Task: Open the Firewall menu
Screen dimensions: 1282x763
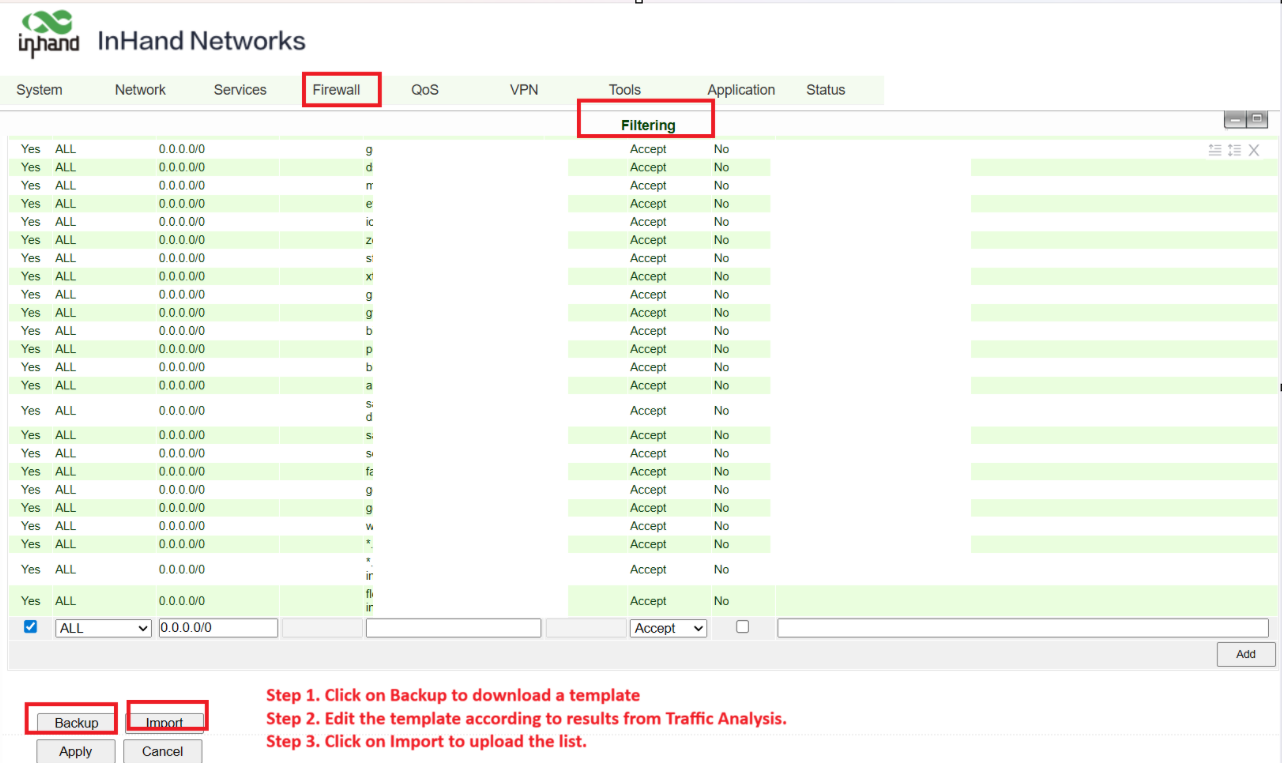Action: (336, 90)
